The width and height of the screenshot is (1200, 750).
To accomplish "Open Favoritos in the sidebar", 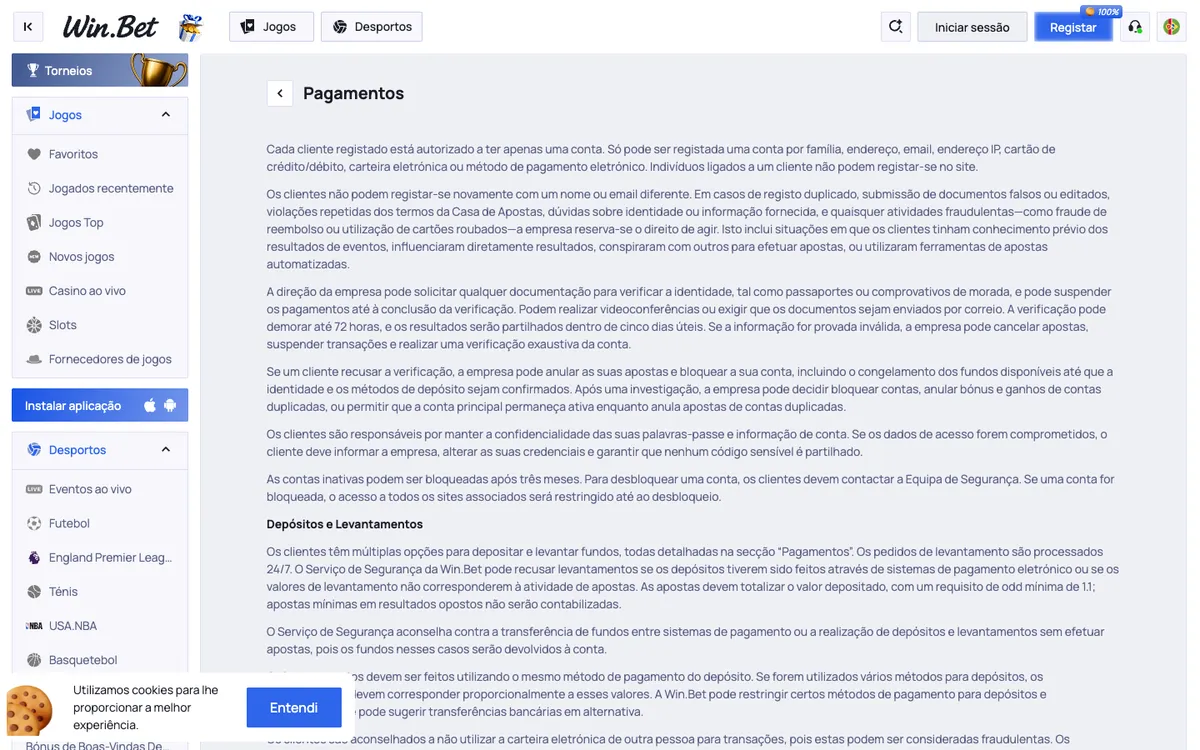I will [73, 154].
